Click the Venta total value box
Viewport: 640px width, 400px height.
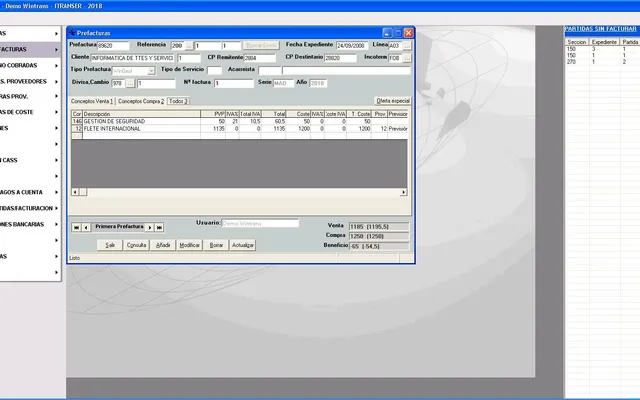coord(379,227)
